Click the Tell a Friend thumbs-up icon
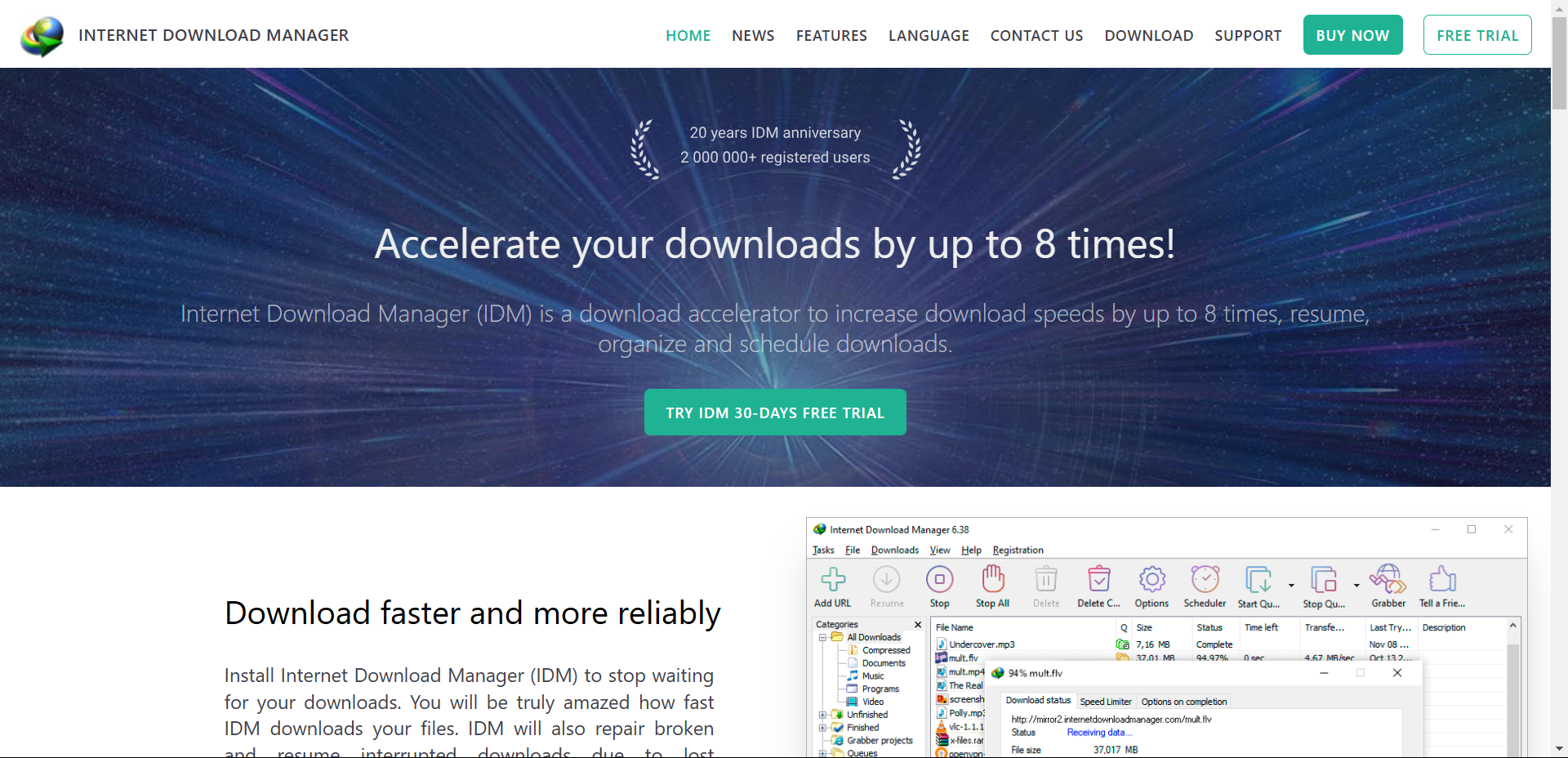The height and width of the screenshot is (758, 1568). 1442,579
